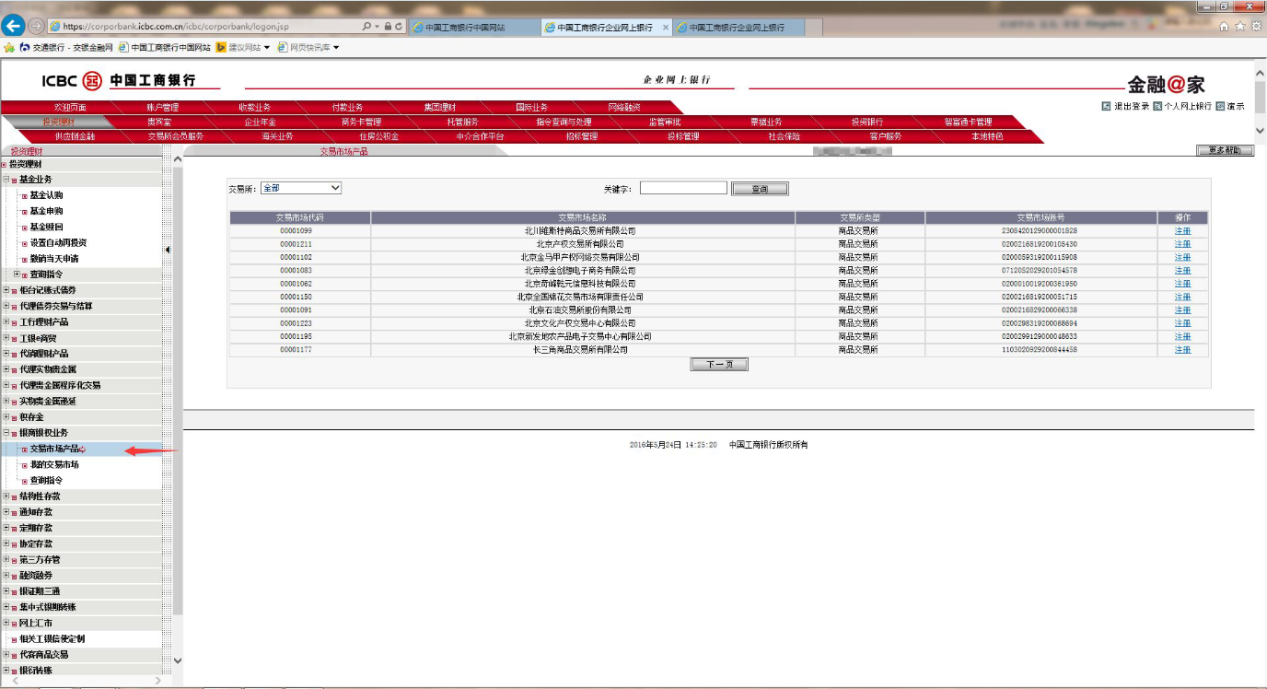Click the 交易市场名称 column header
Viewport: 1267px width, 689px height.
[583, 217]
